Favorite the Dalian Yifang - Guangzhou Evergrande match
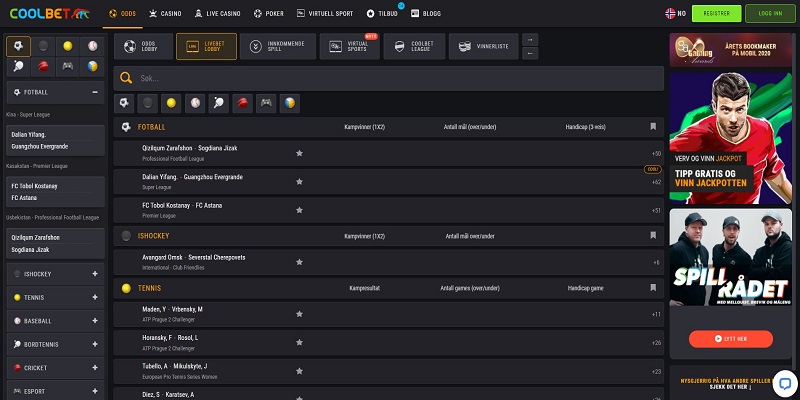800x400 pixels. [x=299, y=182]
